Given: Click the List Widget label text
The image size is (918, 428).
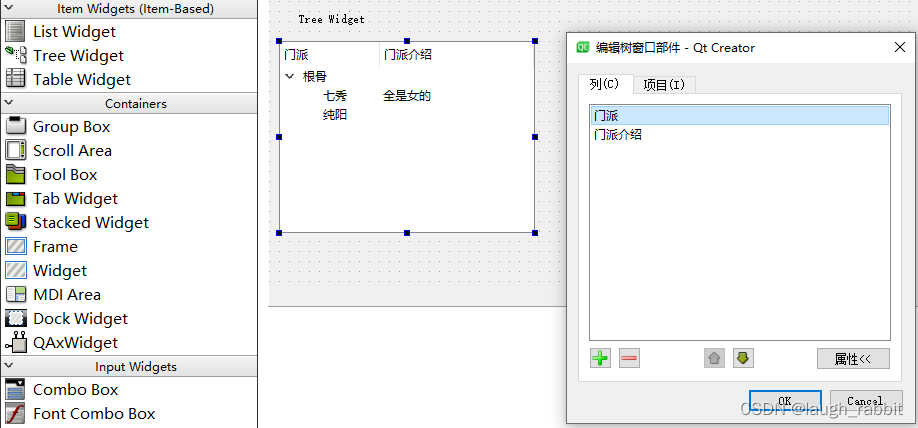Looking at the screenshot, I should click(74, 32).
